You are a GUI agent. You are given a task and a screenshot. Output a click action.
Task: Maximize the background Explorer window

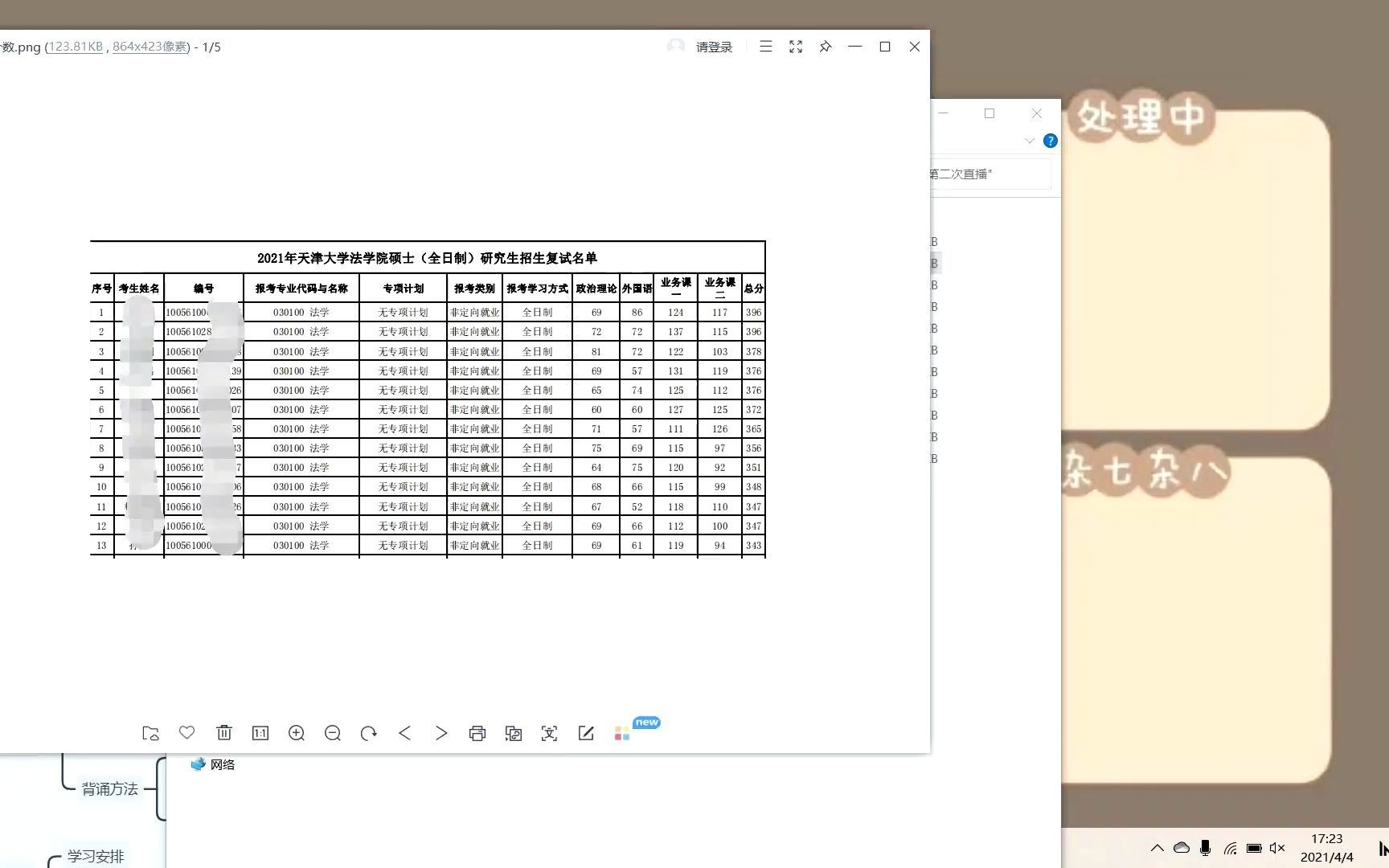tap(990, 113)
